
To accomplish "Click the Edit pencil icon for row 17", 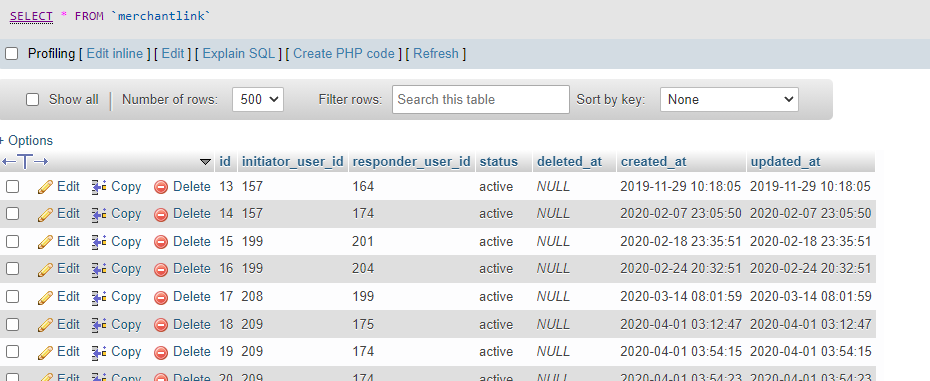I will [x=45, y=297].
